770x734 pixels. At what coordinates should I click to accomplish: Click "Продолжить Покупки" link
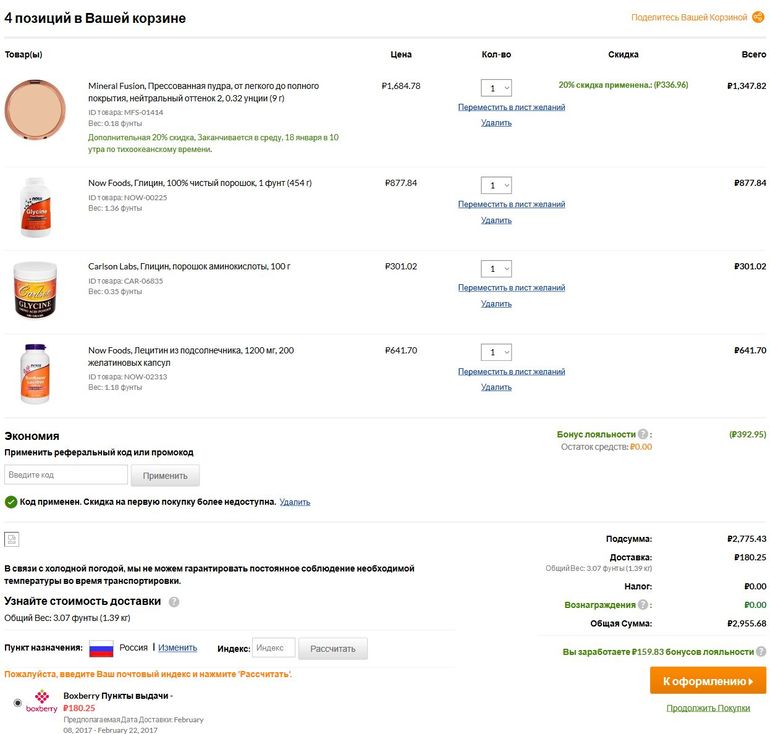pos(708,709)
